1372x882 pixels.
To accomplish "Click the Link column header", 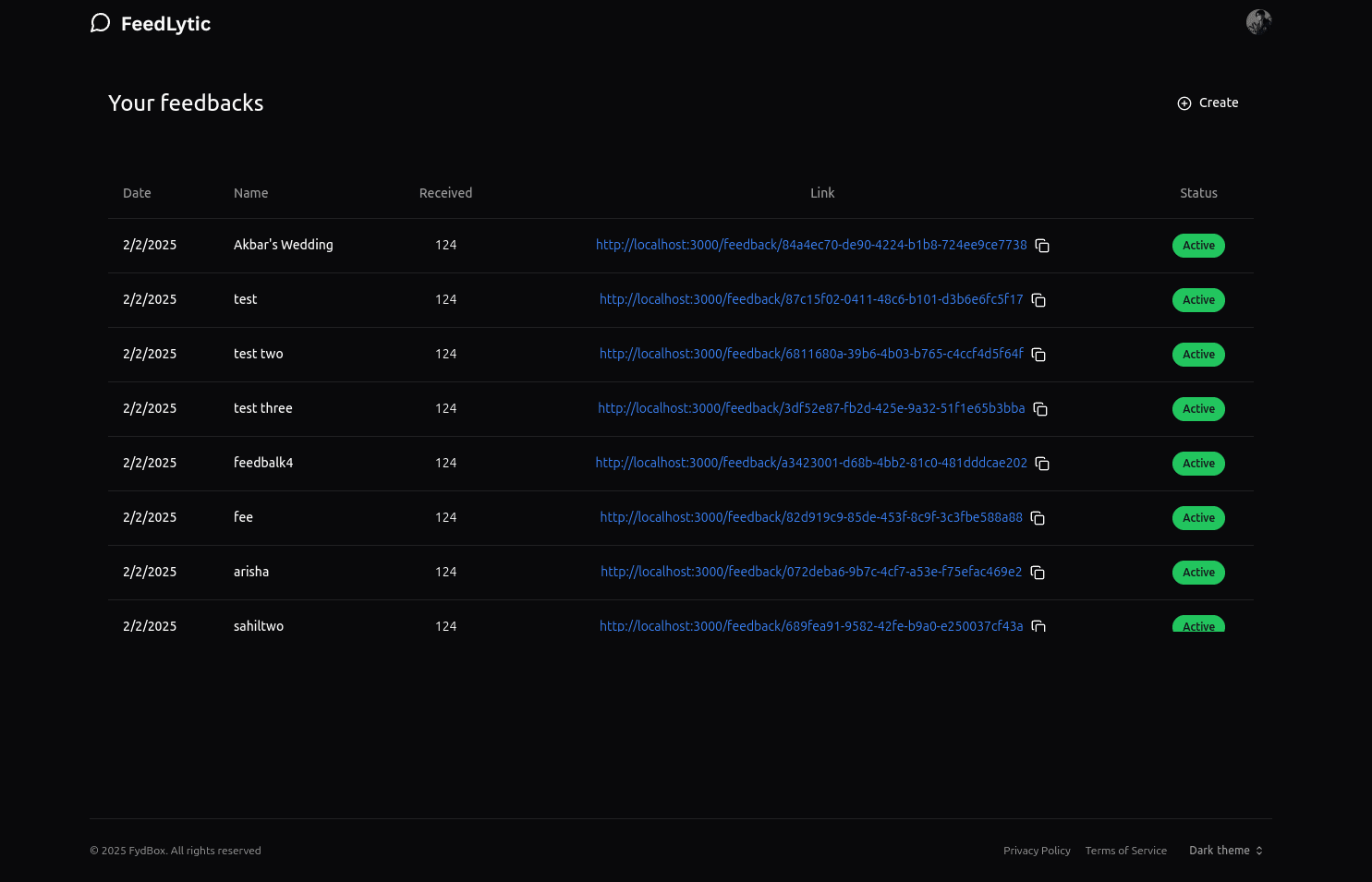I will point(822,193).
